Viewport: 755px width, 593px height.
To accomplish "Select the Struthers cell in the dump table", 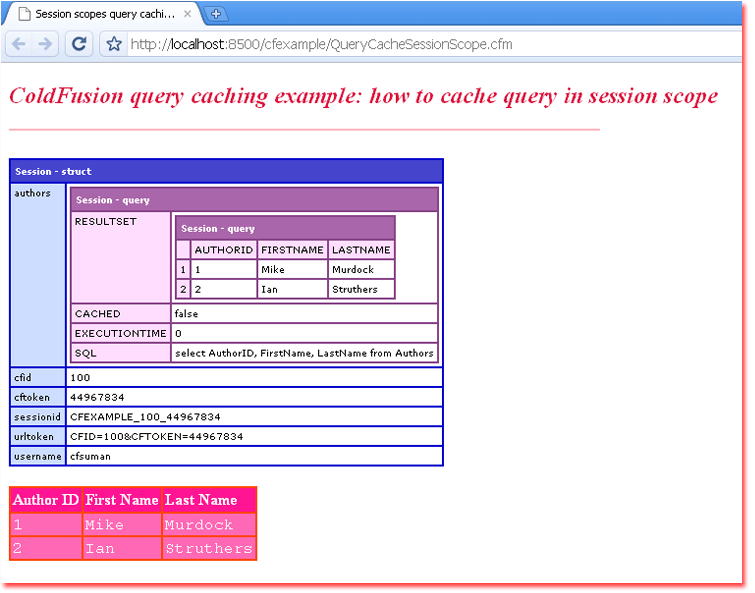I will point(361,289).
